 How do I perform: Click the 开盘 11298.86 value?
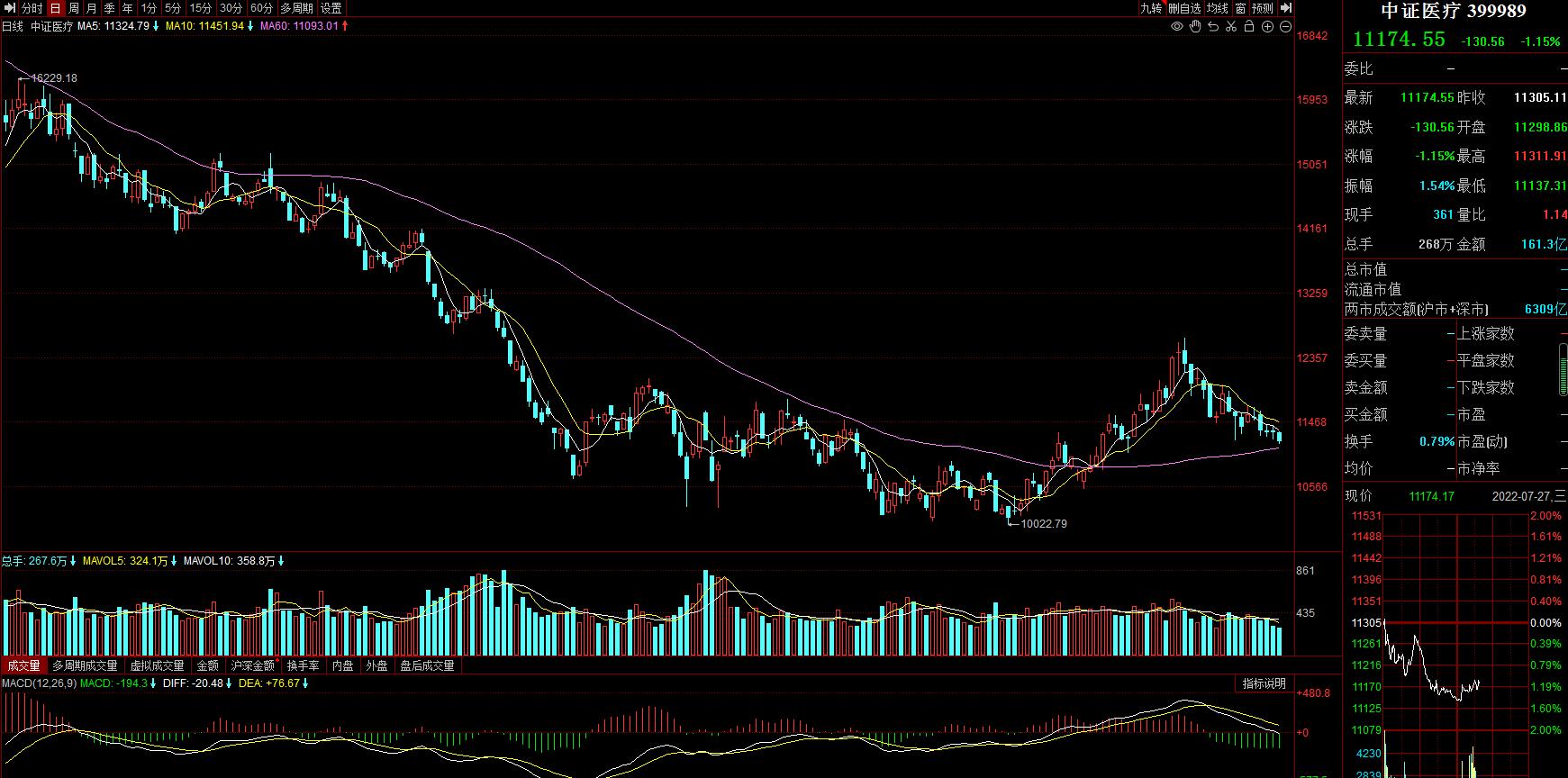[1540, 127]
